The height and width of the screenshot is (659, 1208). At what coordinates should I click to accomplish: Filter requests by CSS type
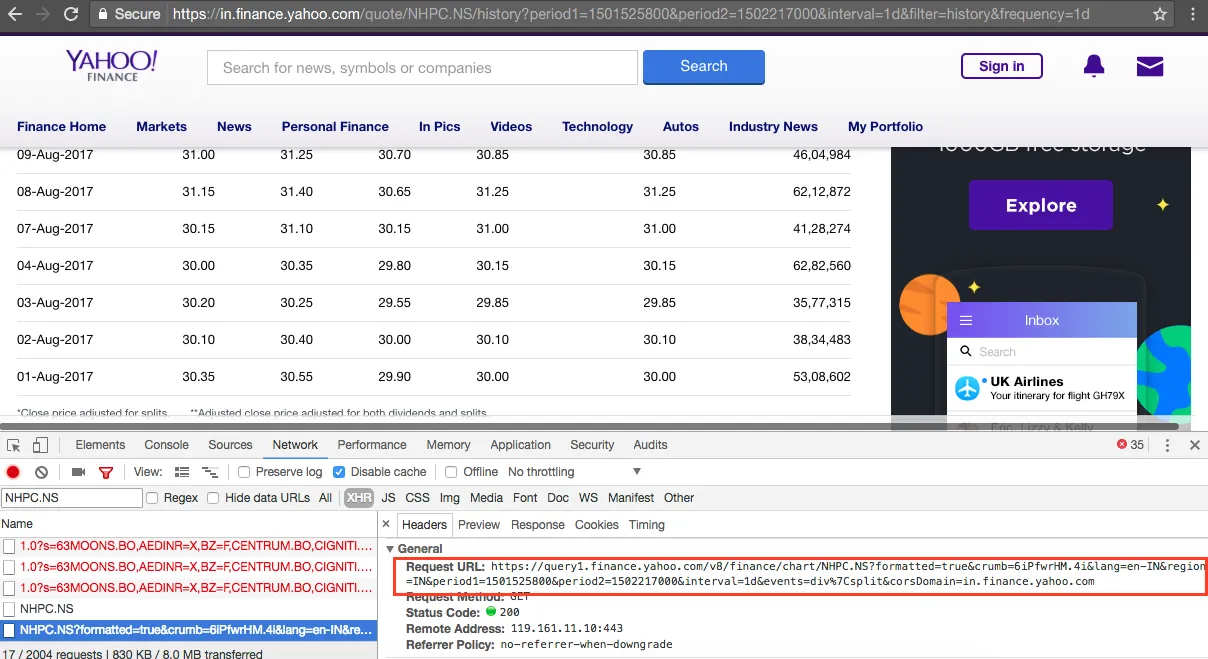point(417,498)
